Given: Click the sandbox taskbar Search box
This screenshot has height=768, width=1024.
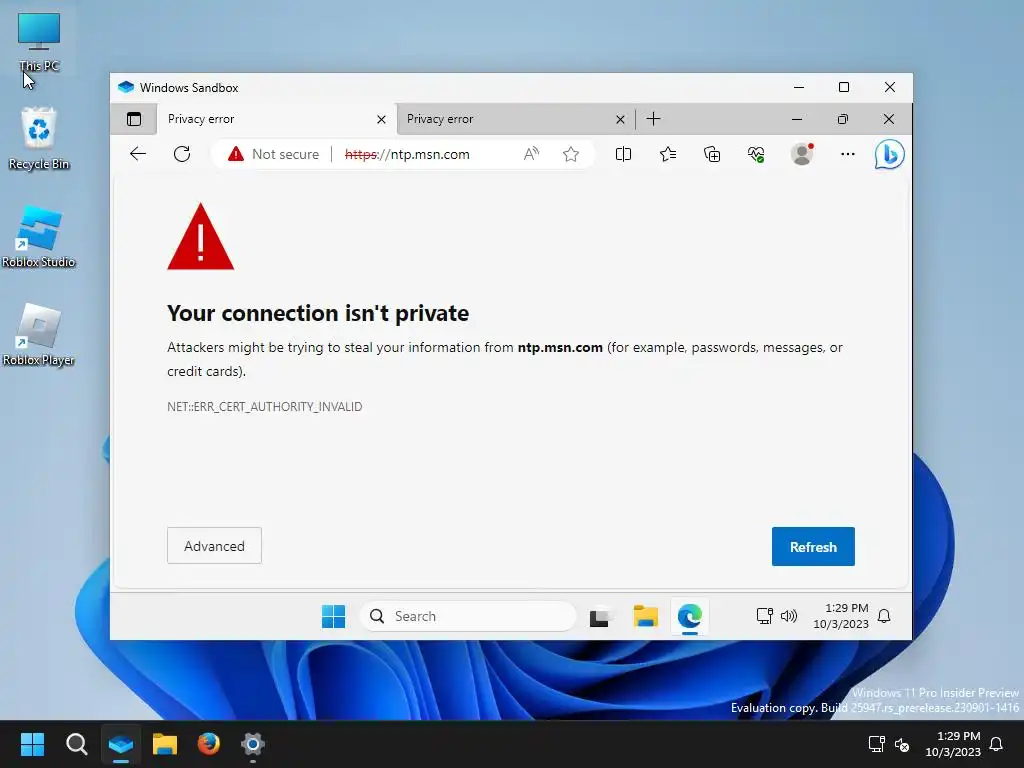Looking at the screenshot, I should [468, 616].
